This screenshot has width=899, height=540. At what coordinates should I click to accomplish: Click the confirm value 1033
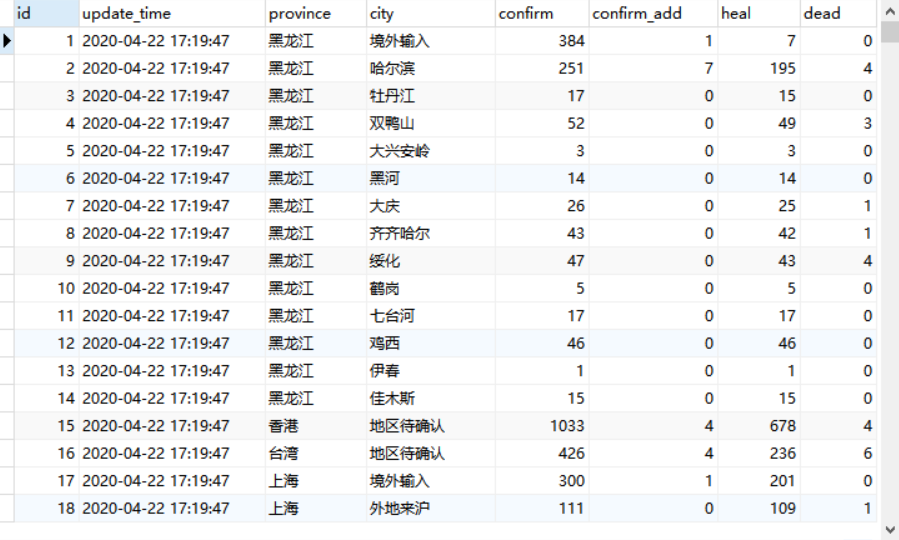pyautogui.click(x=567, y=426)
